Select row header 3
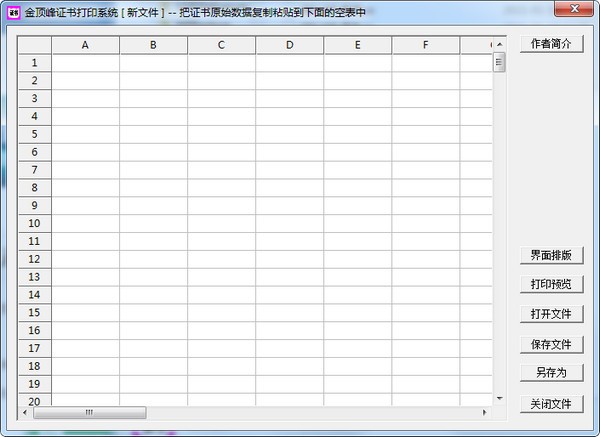 coord(35,99)
